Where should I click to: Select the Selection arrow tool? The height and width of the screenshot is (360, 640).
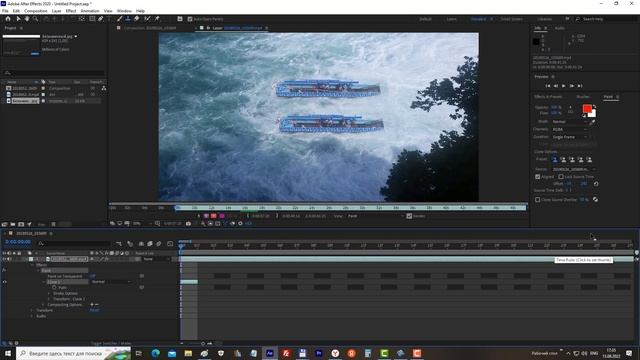pyautogui.click(x=18, y=19)
